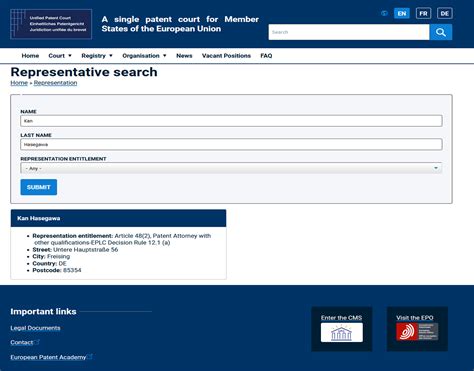This screenshot has width=474, height=371.
Task: Click the Enter the CMS link
Action: pos(341,318)
